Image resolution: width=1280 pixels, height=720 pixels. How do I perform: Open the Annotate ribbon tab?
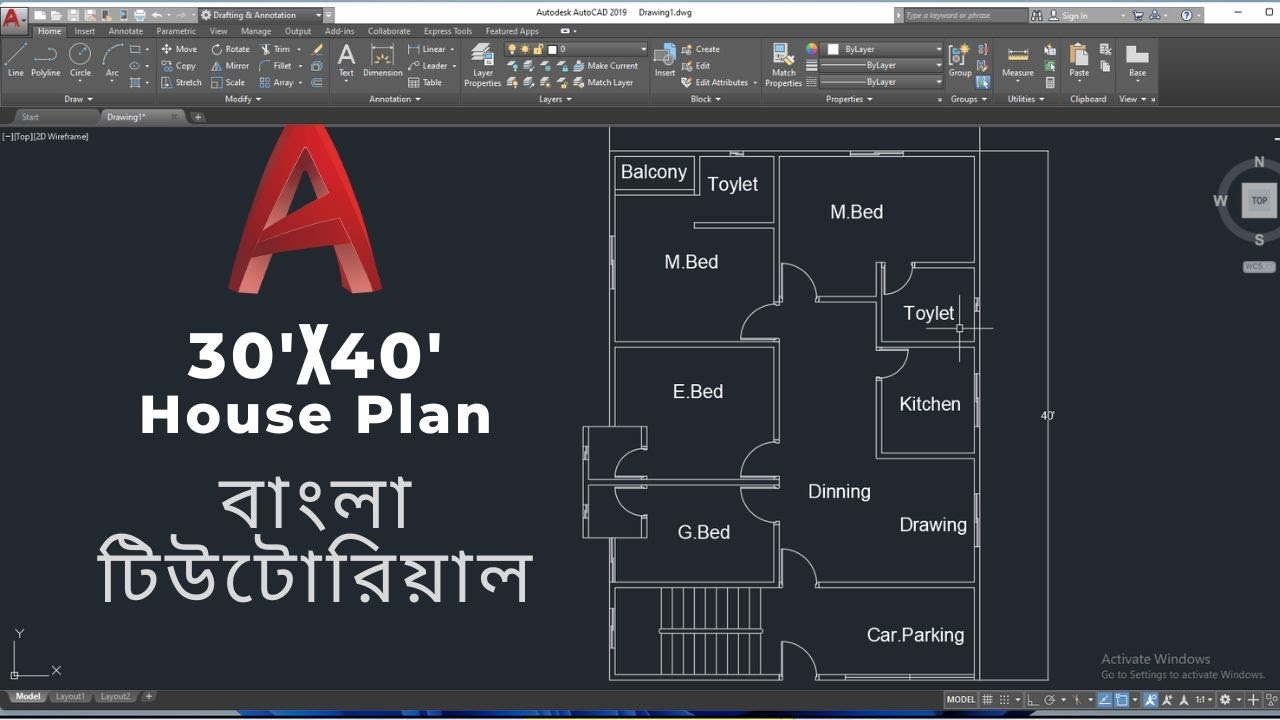pos(126,31)
